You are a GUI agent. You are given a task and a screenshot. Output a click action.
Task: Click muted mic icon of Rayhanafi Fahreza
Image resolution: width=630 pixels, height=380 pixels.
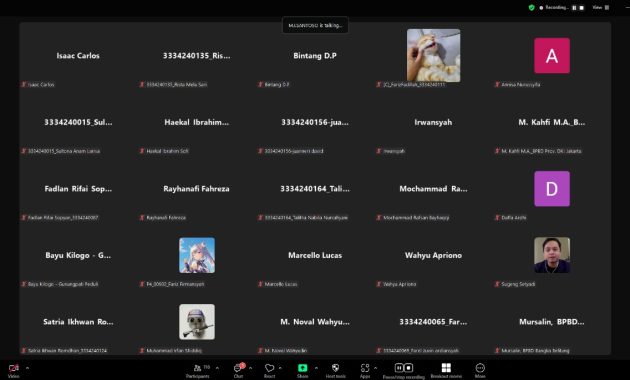[x=142, y=217]
